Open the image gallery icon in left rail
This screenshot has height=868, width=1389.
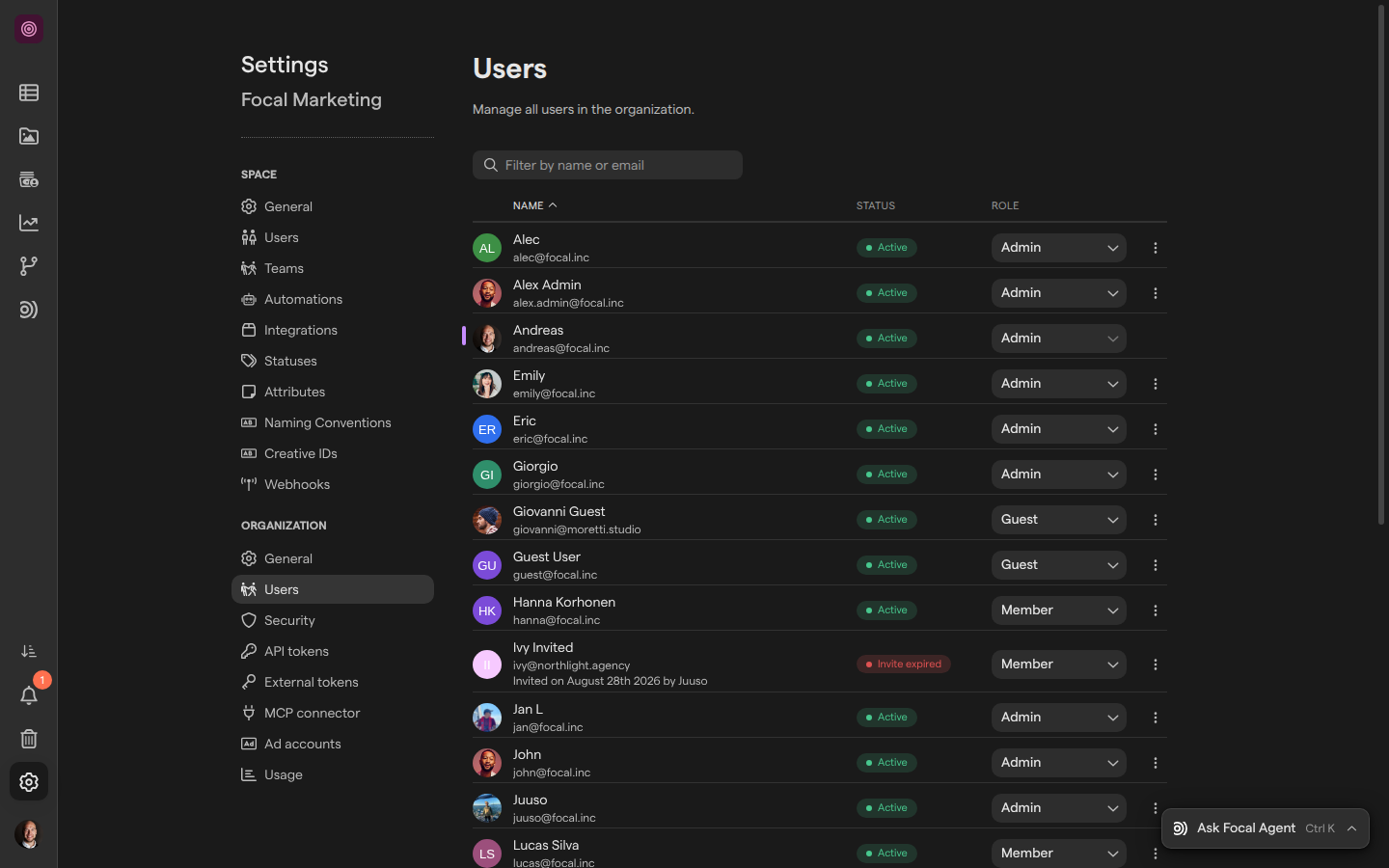(29, 136)
